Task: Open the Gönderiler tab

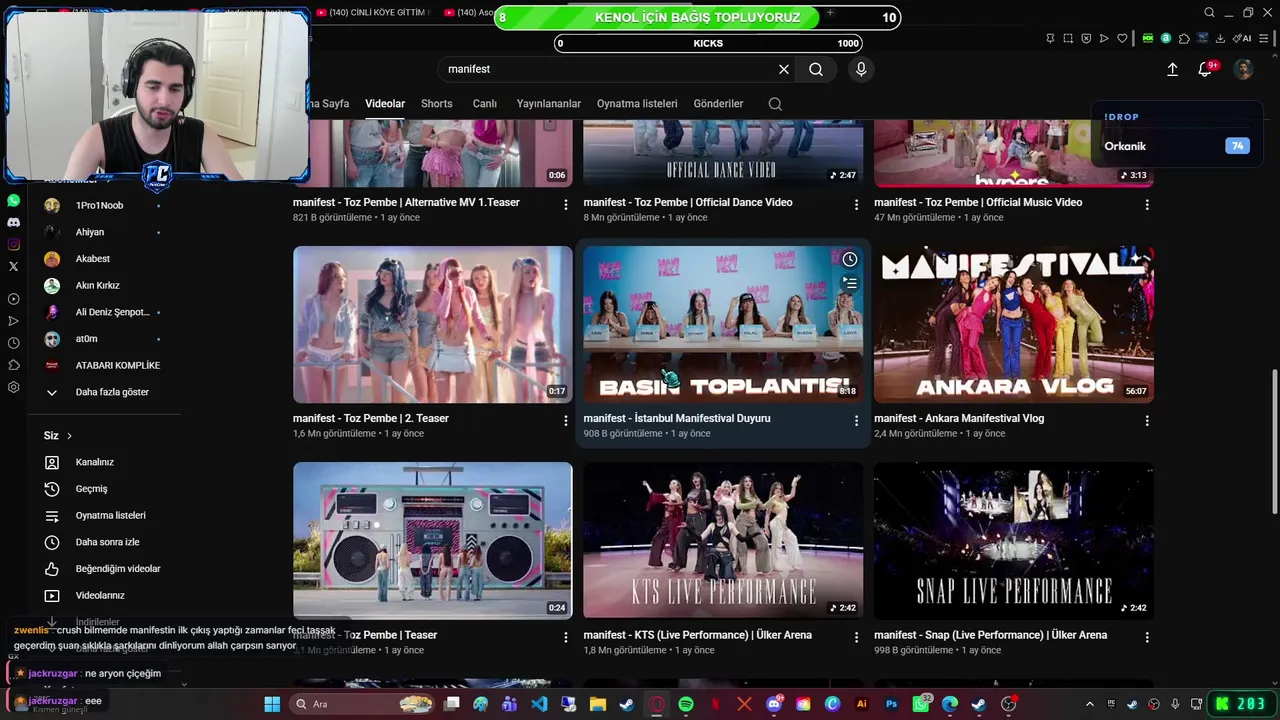Action: pos(718,104)
